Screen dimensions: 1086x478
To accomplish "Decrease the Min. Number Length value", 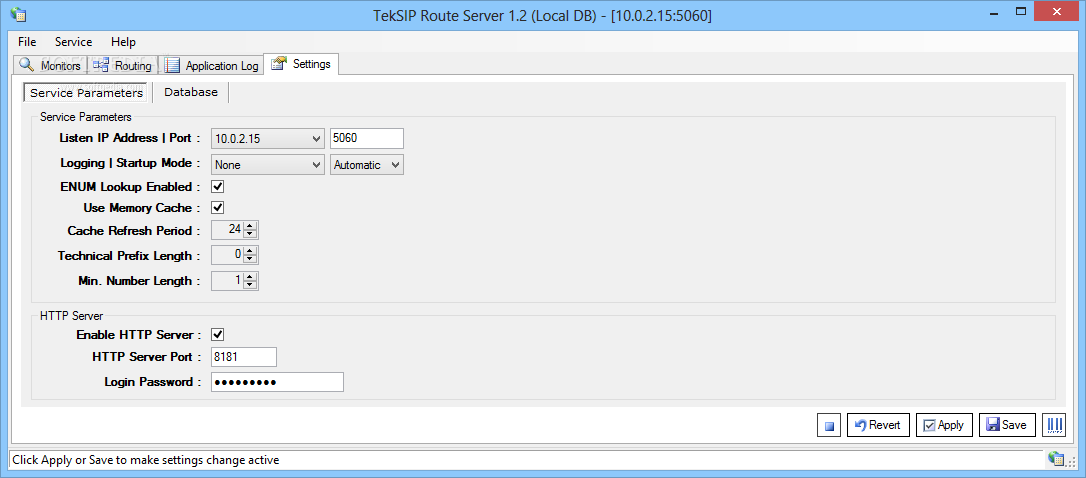I will [250, 285].
